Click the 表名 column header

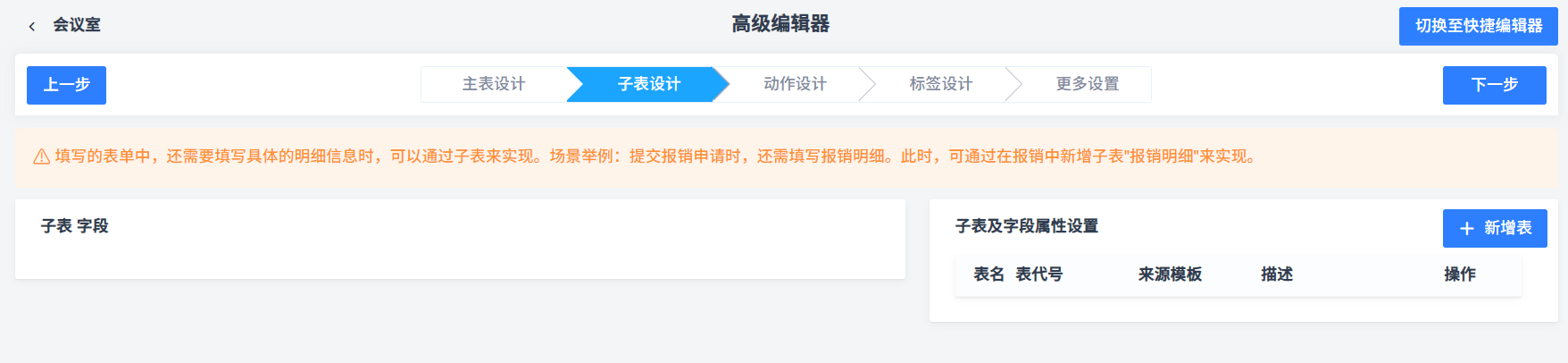[x=988, y=274]
